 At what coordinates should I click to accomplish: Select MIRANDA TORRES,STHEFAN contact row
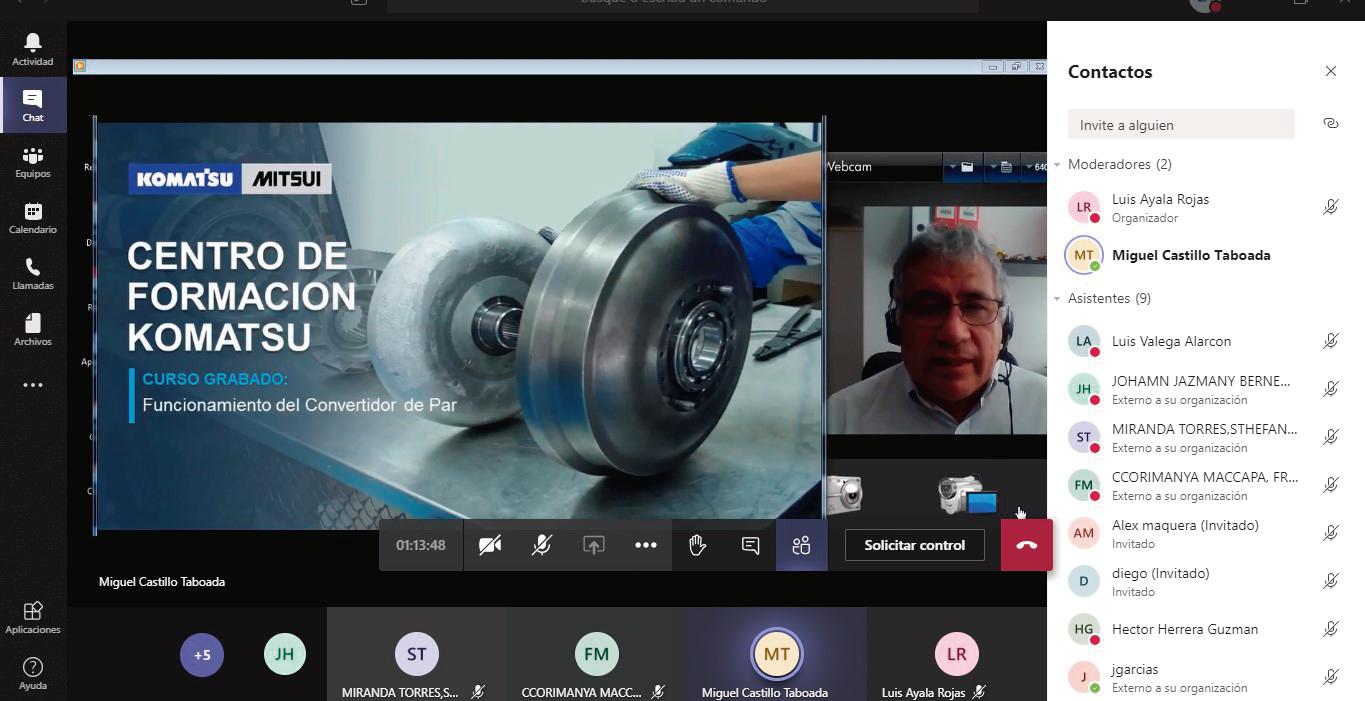[1205, 437]
